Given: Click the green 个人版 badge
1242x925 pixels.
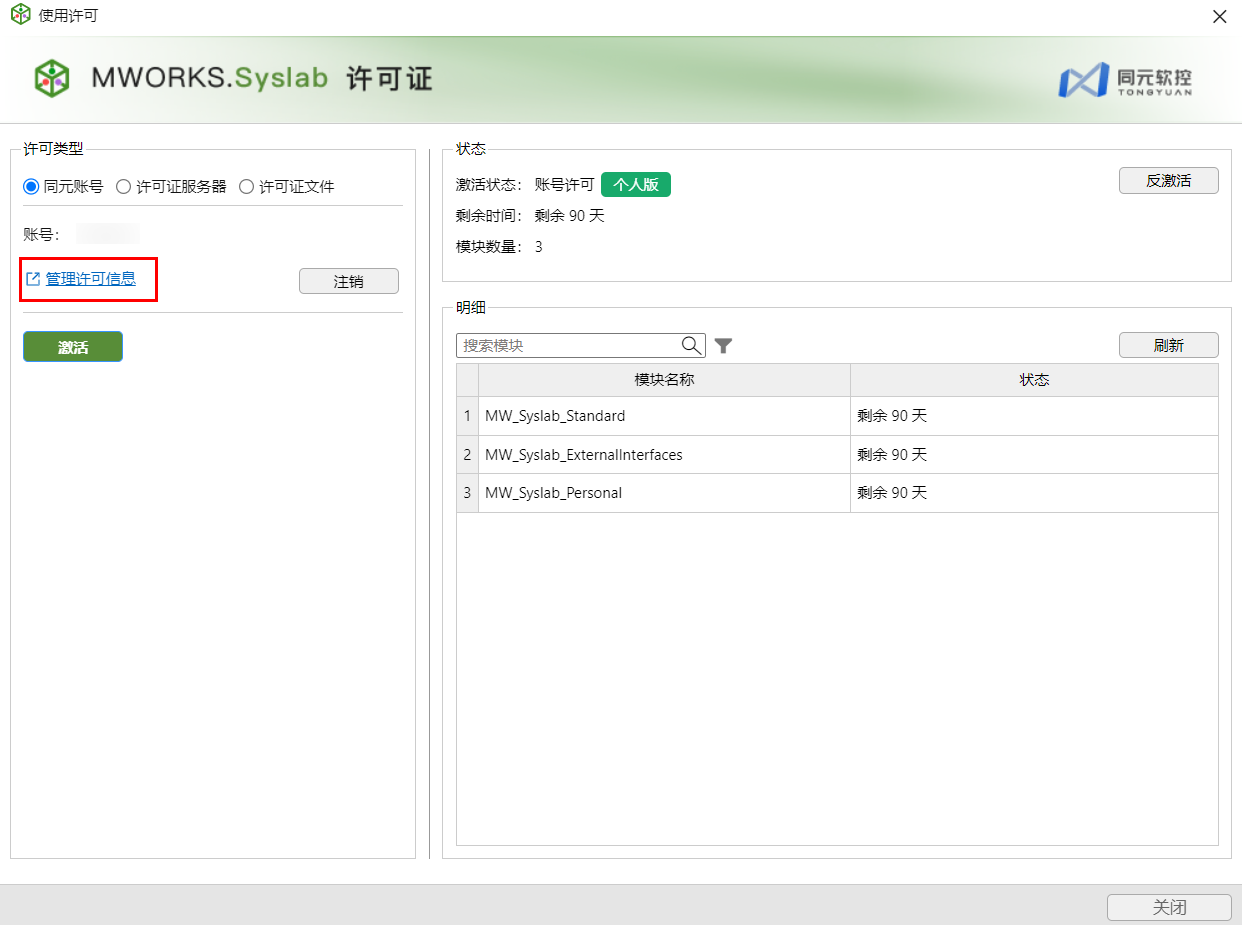Looking at the screenshot, I should pos(635,185).
